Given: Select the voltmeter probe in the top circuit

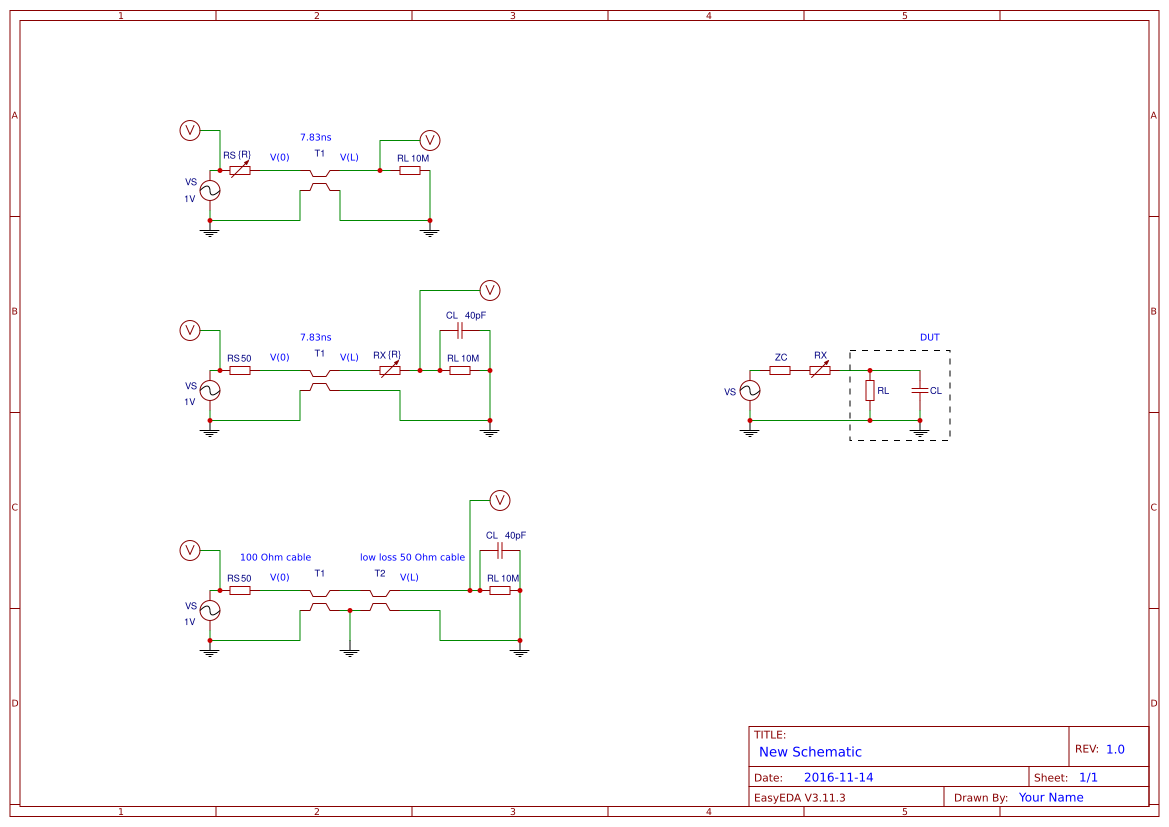Looking at the screenshot, I should [188, 130].
